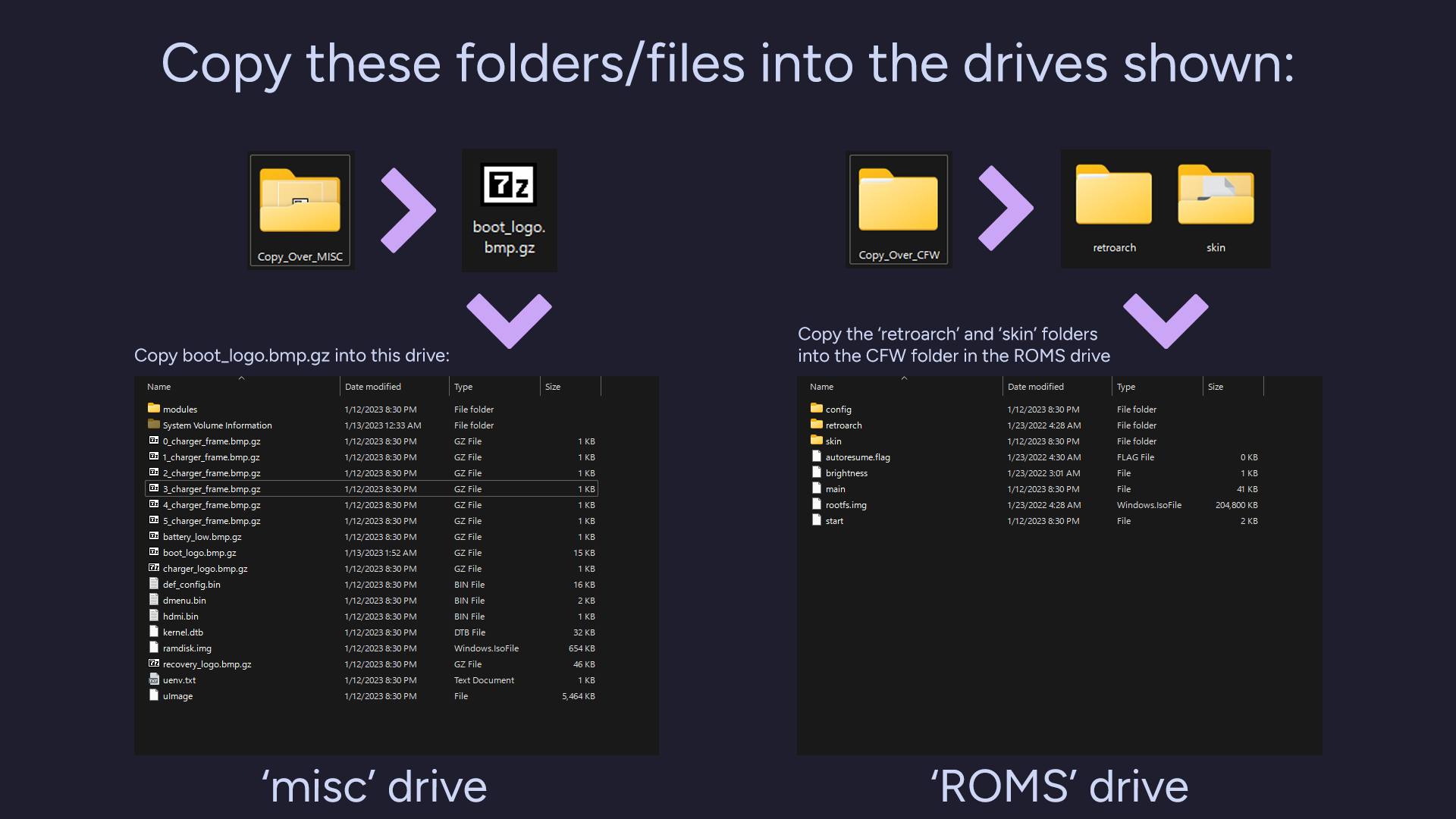Viewport: 1456px width, 819px height.
Task: Click FLAG File type of autoresume.flag
Action: pos(1135,457)
